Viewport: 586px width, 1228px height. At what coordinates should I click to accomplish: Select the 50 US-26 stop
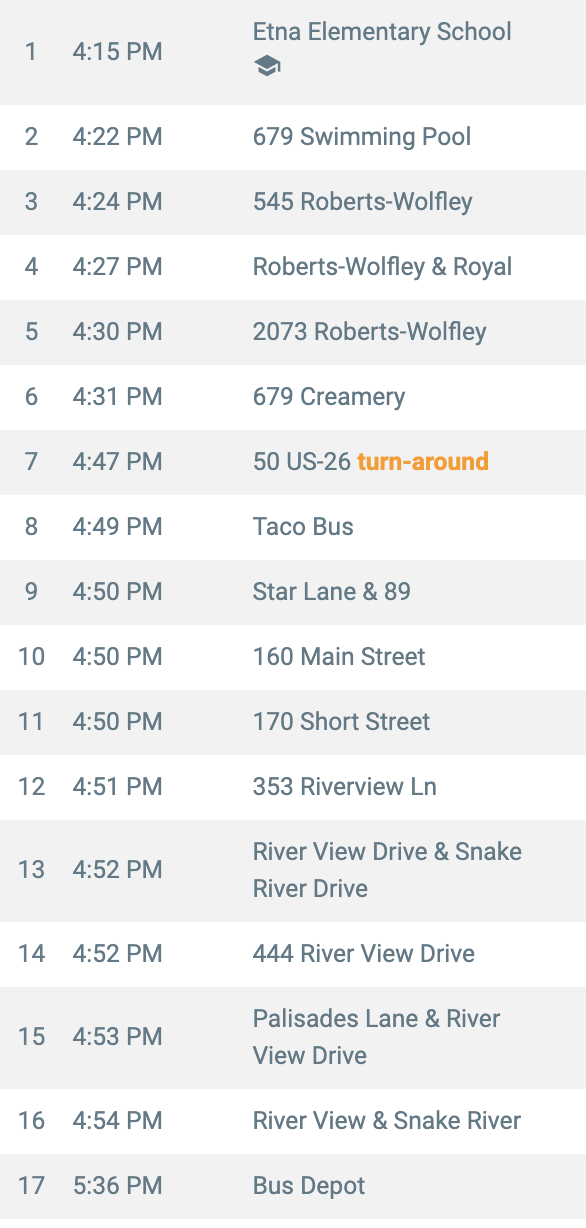click(x=293, y=462)
